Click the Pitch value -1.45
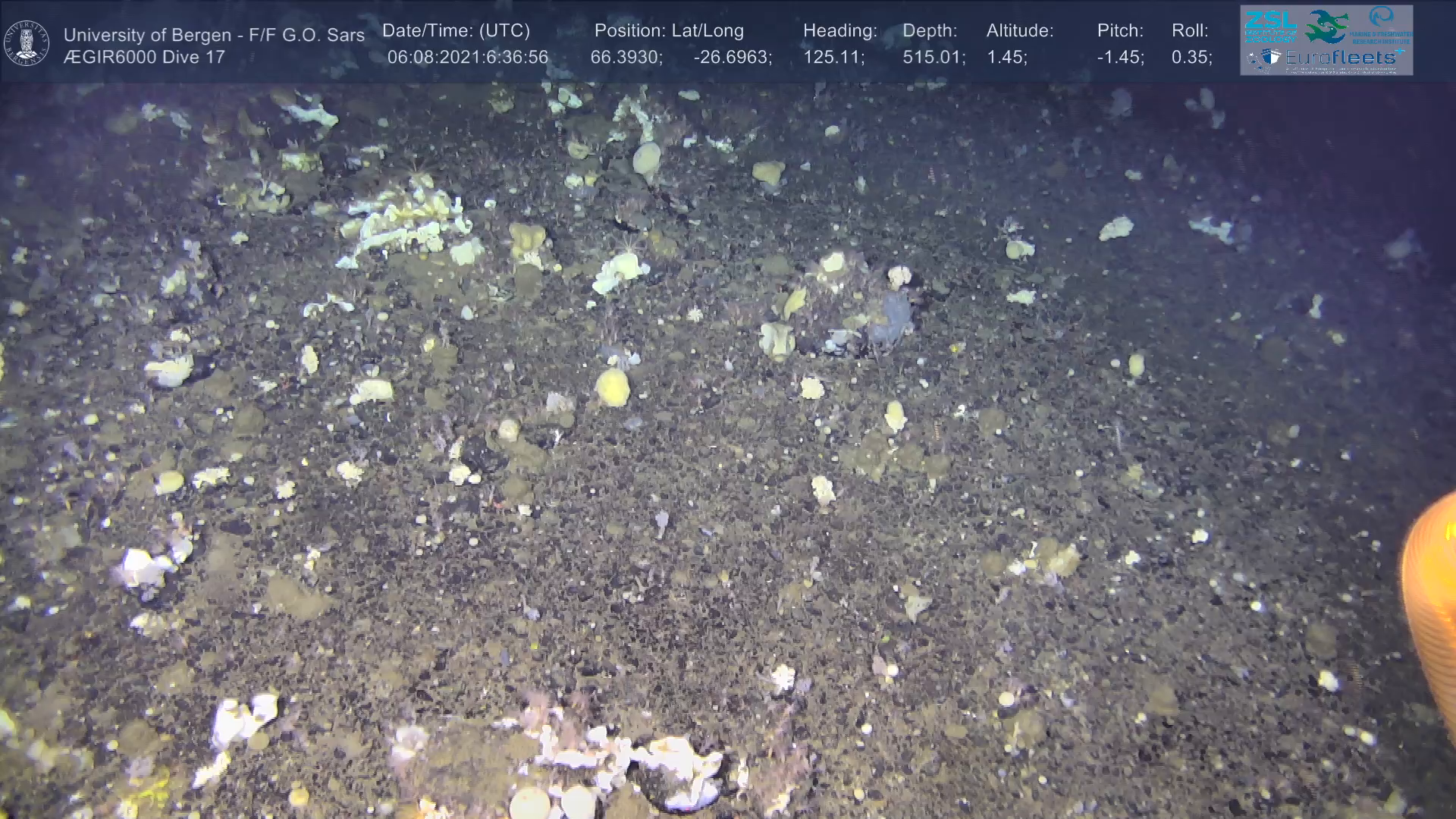The image size is (1456, 819). [1120, 58]
